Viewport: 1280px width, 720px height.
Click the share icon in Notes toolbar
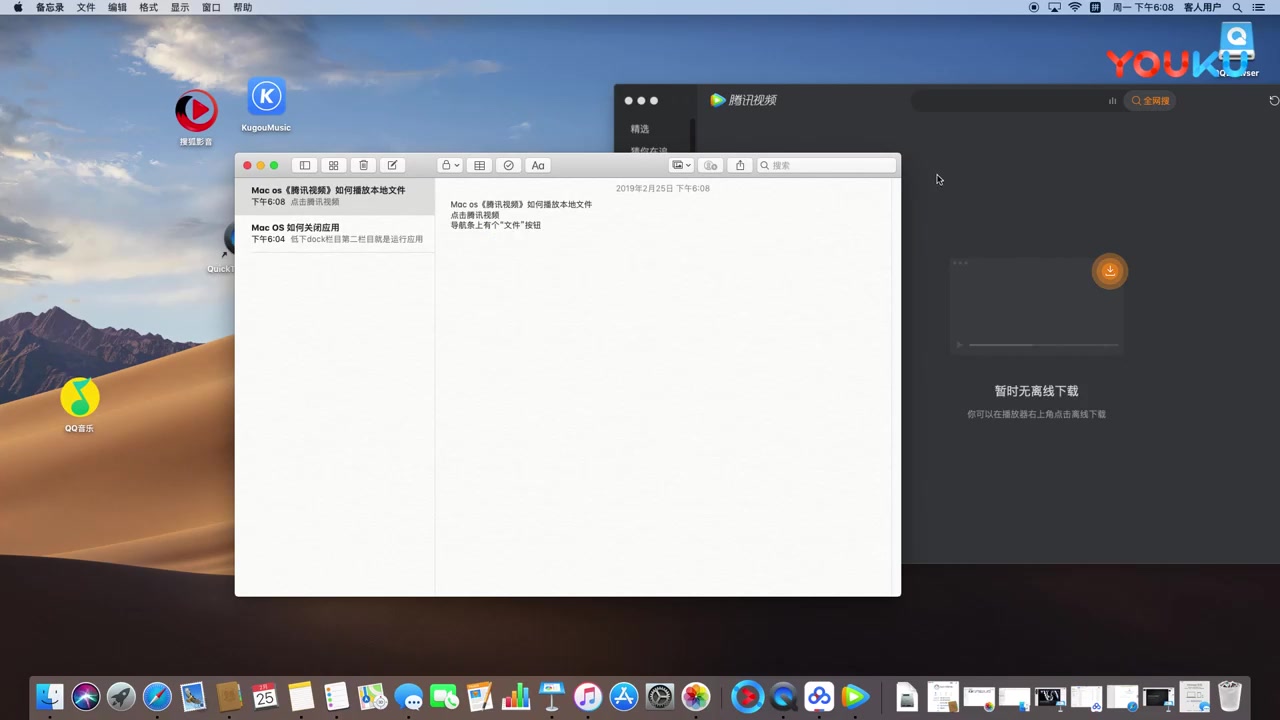pyautogui.click(x=740, y=165)
